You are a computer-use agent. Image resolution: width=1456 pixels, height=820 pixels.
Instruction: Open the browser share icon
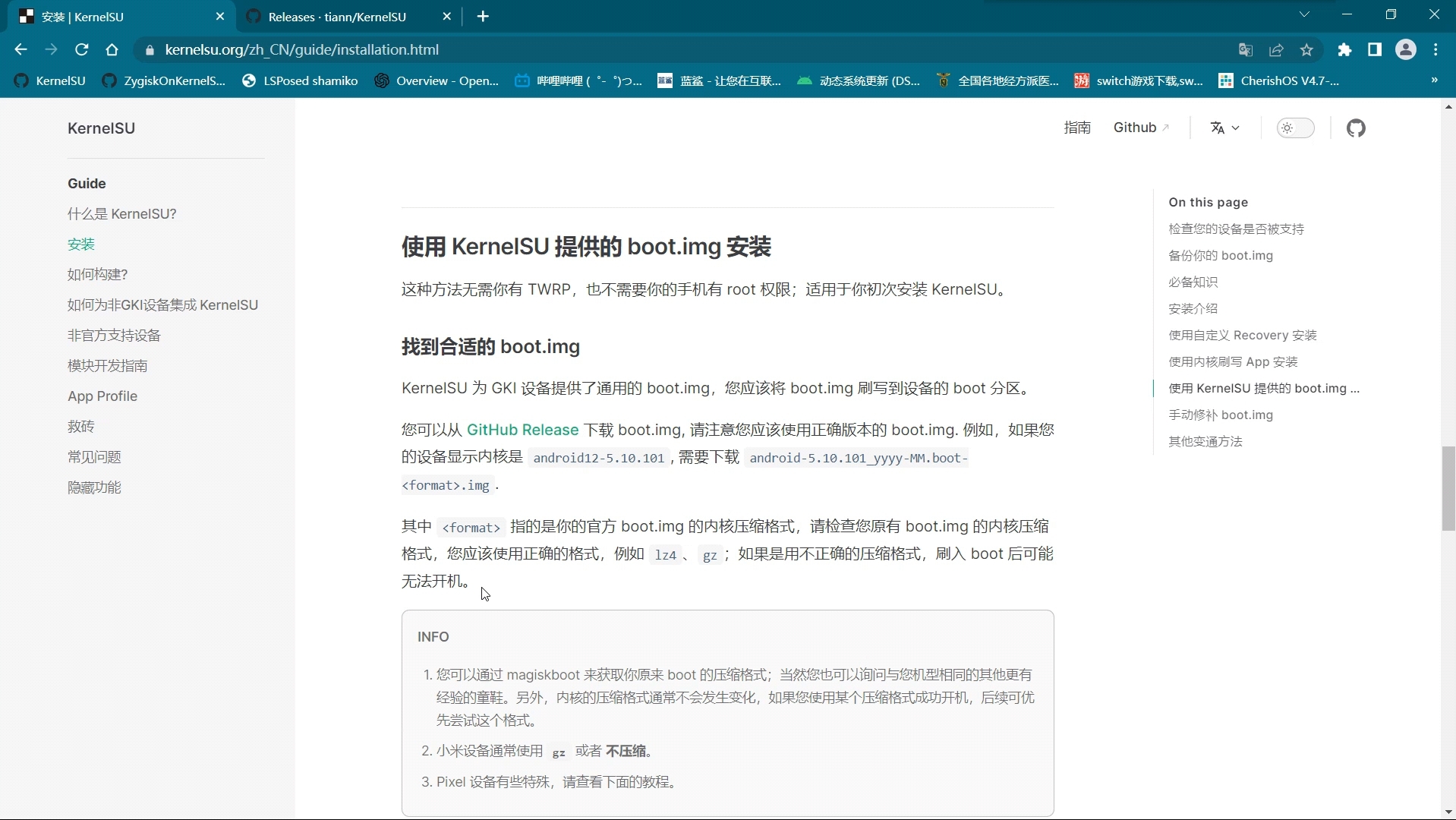coord(1277,49)
